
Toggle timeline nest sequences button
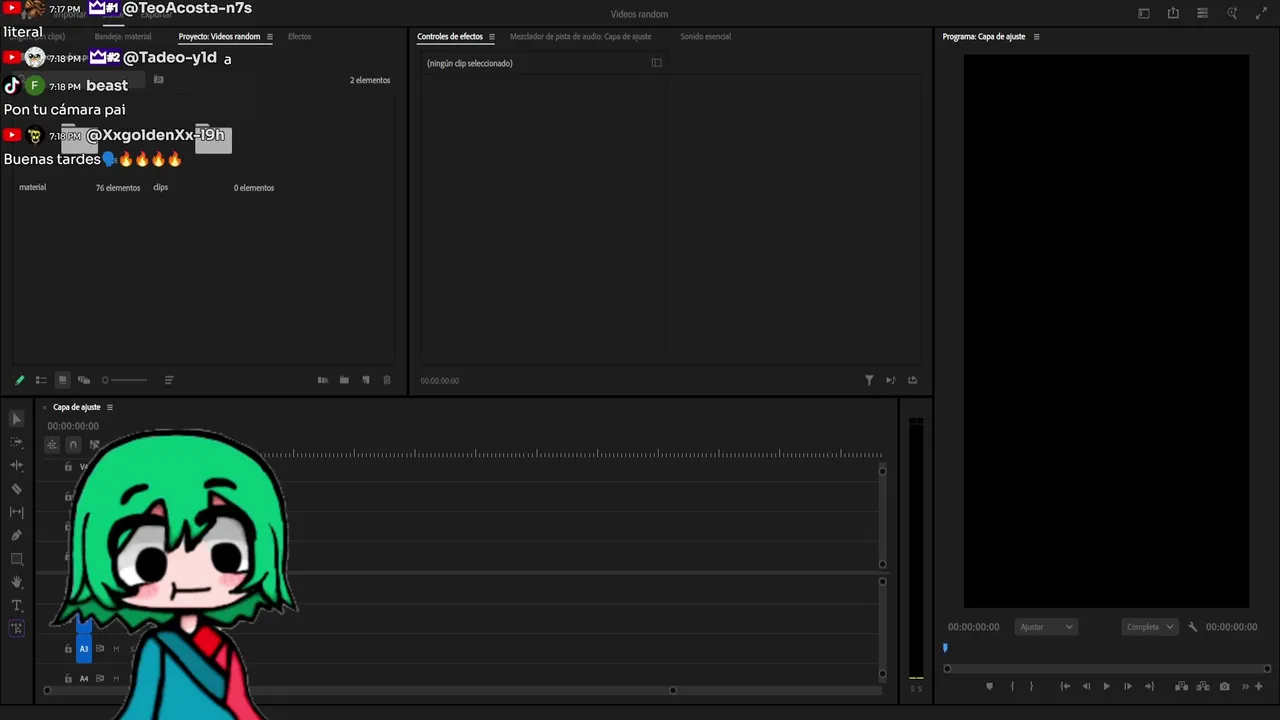(52, 445)
